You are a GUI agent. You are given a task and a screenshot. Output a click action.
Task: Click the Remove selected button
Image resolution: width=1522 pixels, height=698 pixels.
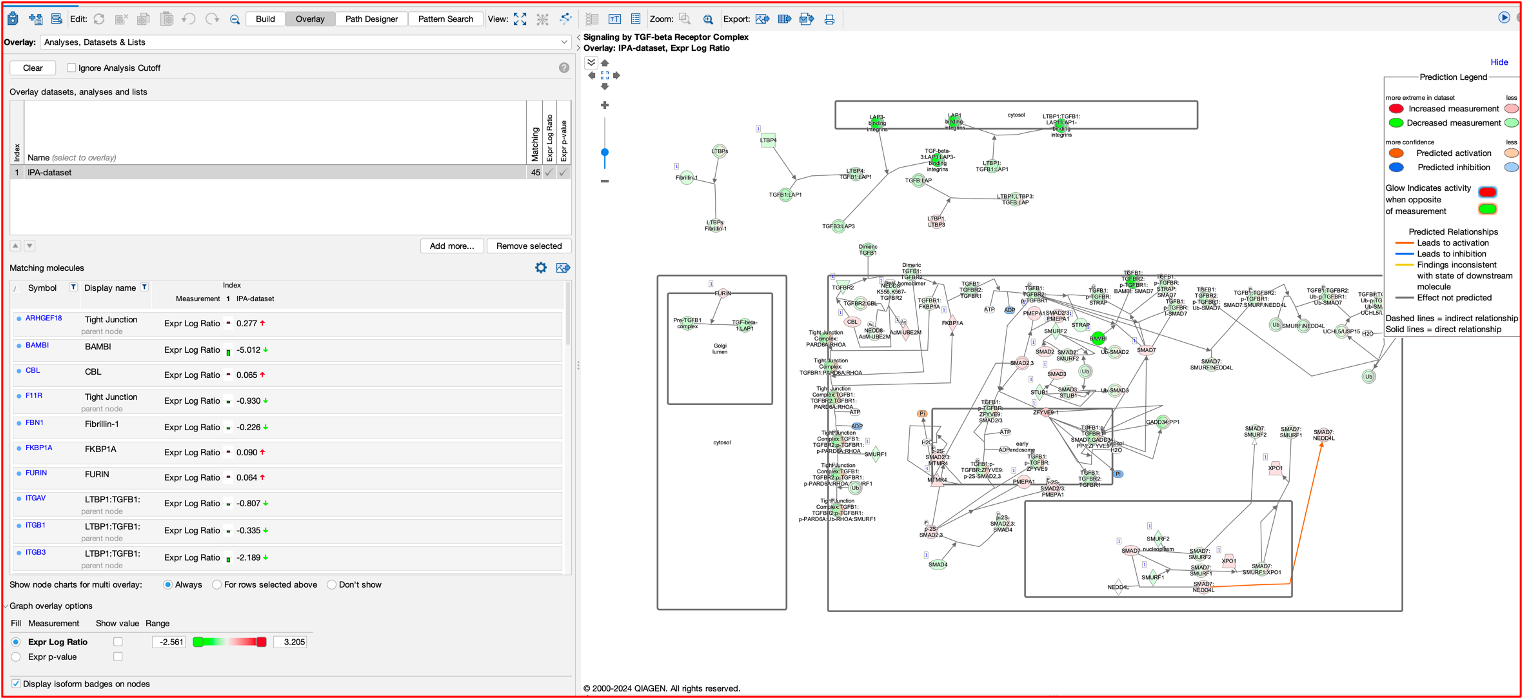click(x=529, y=246)
